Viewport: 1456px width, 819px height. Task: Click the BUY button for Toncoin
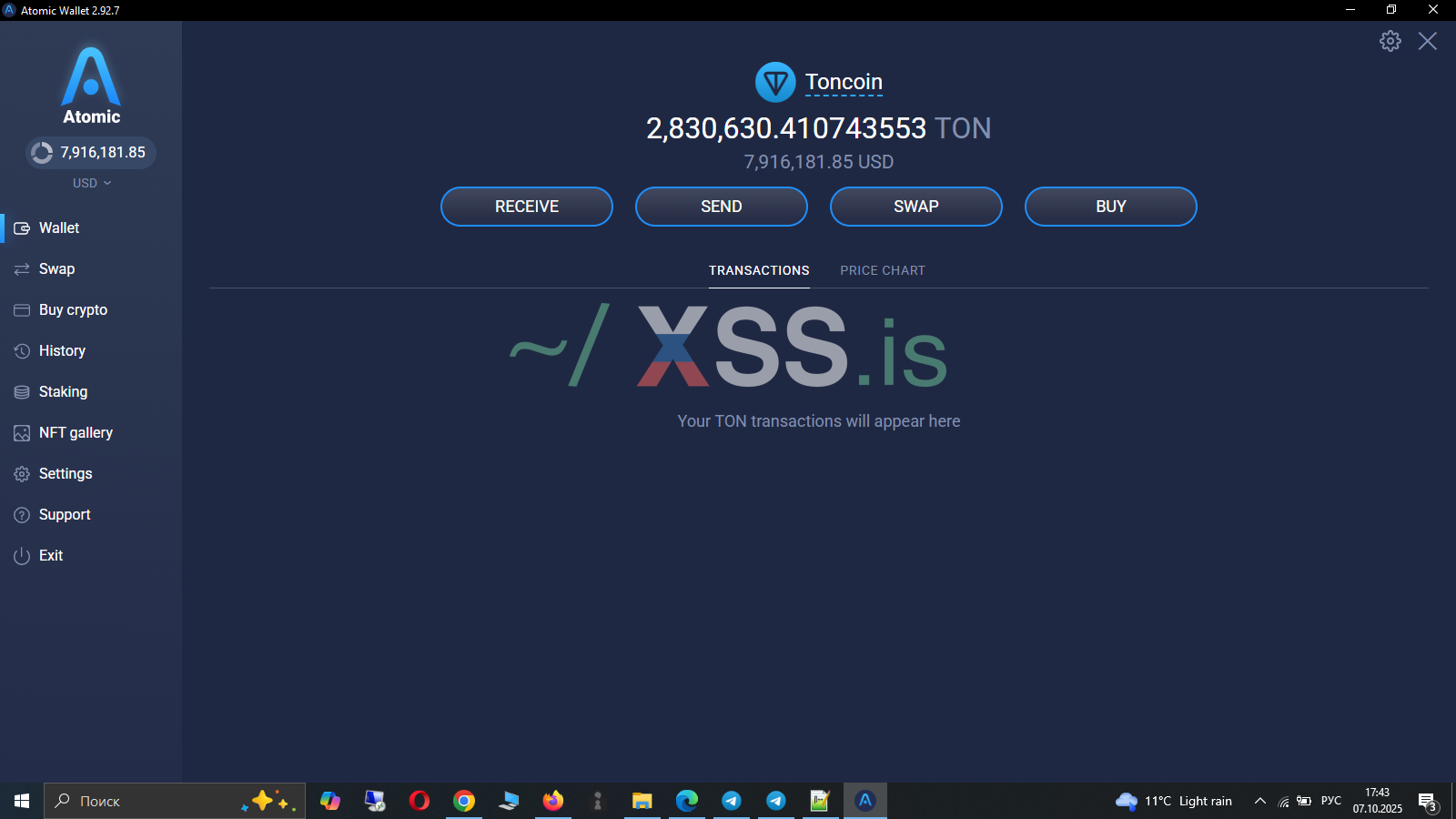click(x=1111, y=207)
